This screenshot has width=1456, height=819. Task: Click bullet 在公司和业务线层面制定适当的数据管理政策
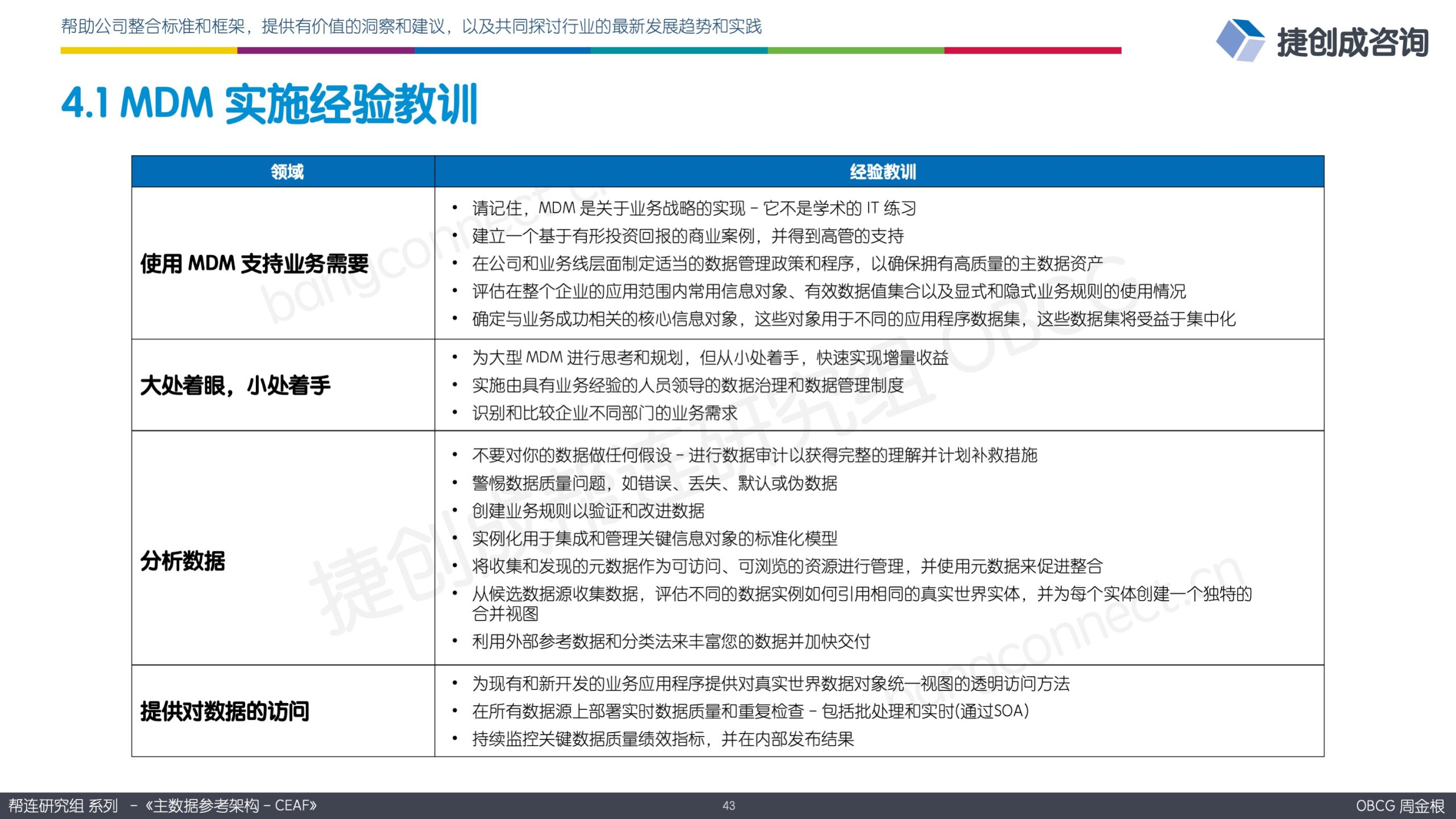787,263
